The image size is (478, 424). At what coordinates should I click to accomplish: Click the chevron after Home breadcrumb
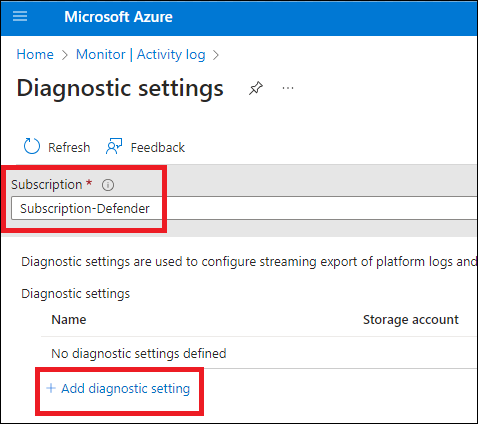[65, 55]
